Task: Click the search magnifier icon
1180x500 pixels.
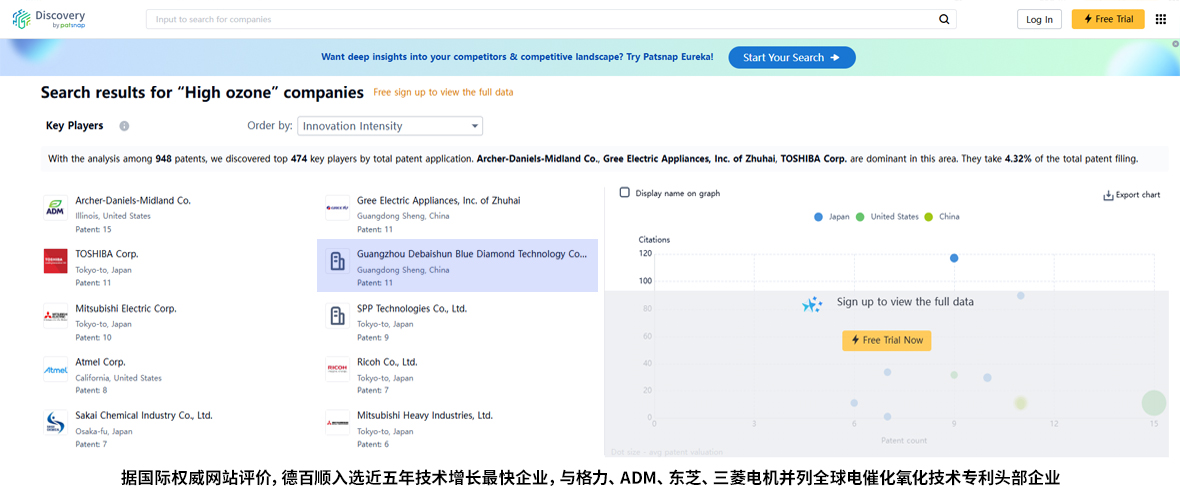Action: tap(944, 20)
